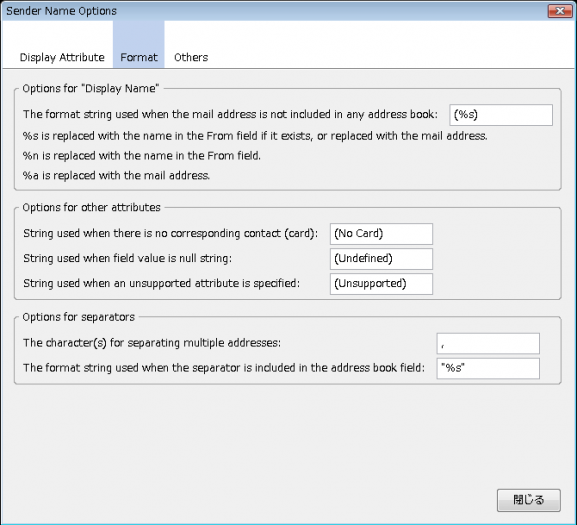577x525 pixels.
Task: Click the (Undefined) null string field
Action: click(381, 259)
